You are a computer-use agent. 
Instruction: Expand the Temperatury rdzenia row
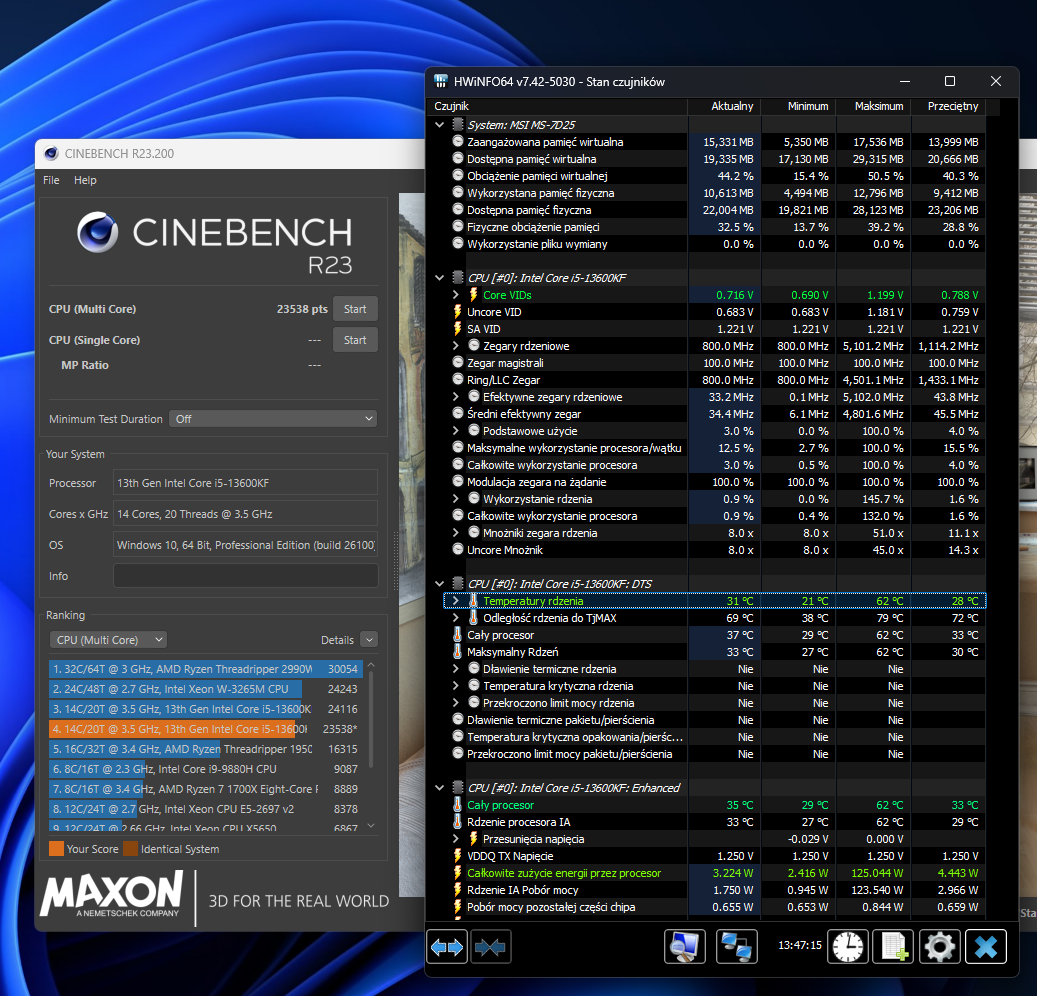click(x=456, y=601)
